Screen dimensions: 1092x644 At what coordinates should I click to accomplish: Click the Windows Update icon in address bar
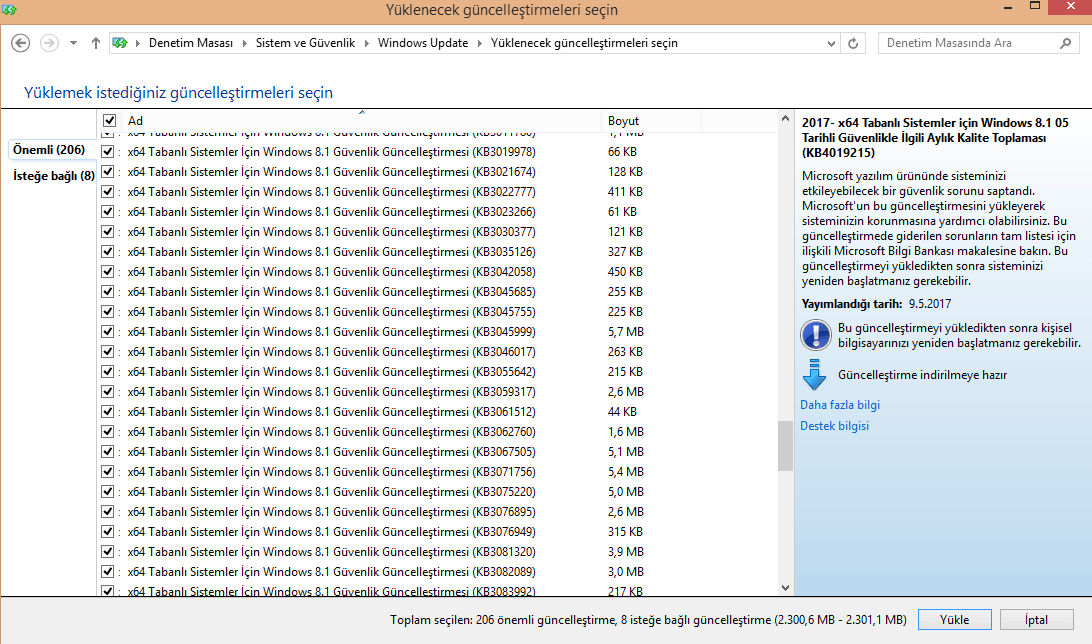point(120,43)
